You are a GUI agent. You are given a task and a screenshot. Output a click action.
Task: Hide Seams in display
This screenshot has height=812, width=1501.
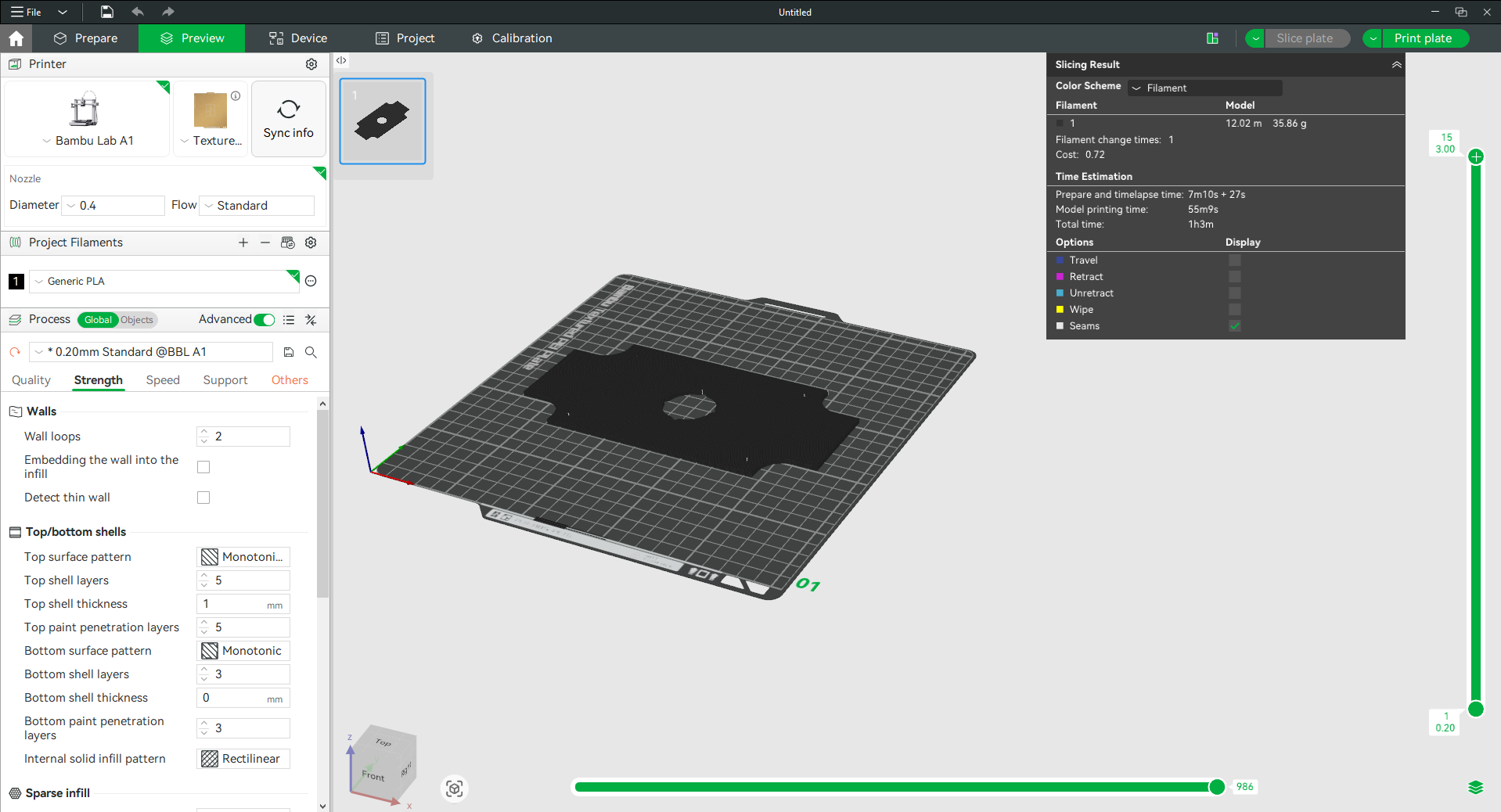1235,326
